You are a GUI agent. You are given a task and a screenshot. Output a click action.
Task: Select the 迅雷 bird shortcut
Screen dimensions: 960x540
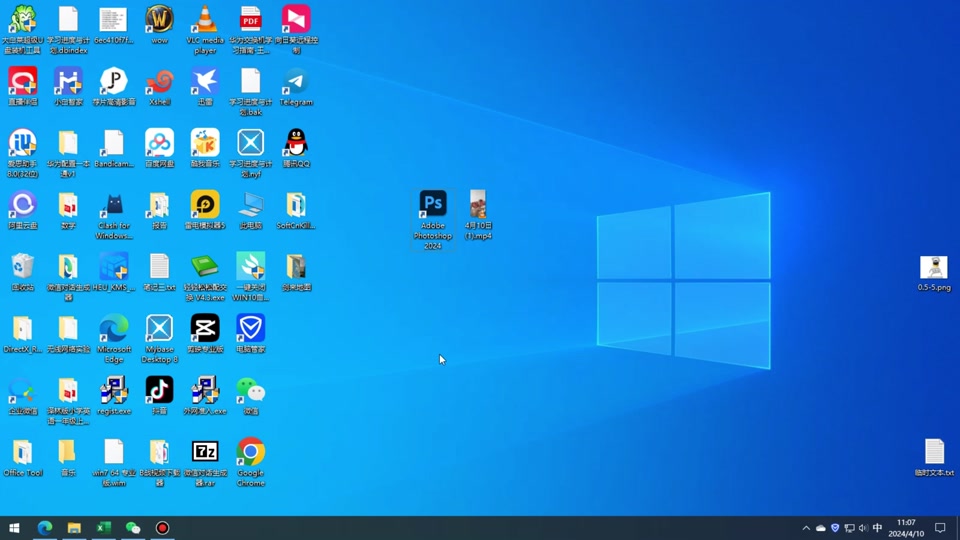(x=205, y=86)
